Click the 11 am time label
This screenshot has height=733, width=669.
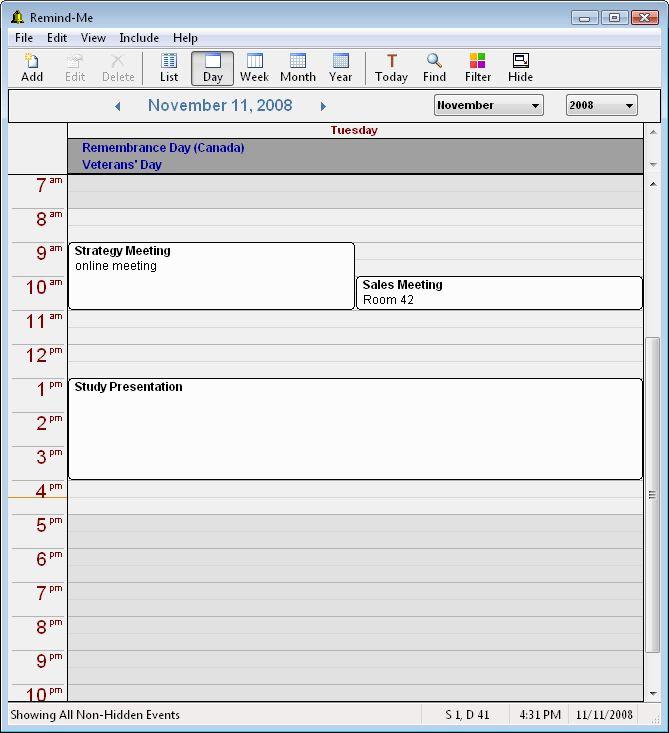tap(44, 321)
